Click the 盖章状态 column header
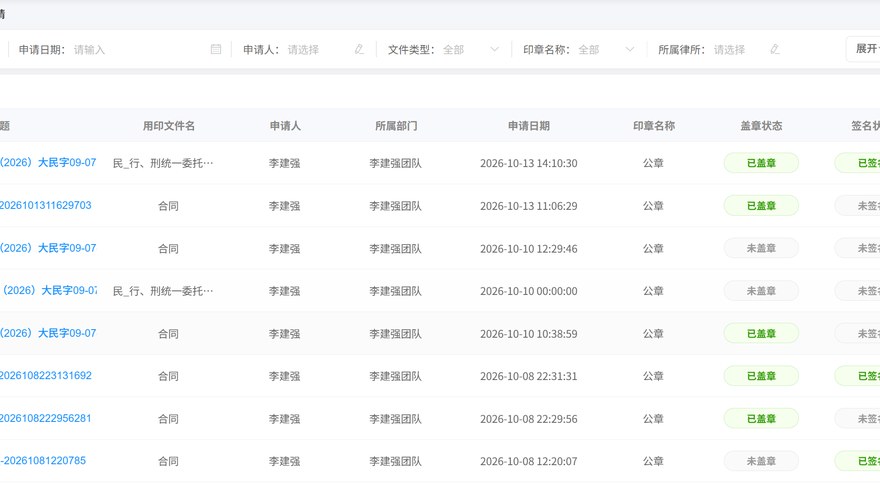The width and height of the screenshot is (880, 489). coord(761,126)
